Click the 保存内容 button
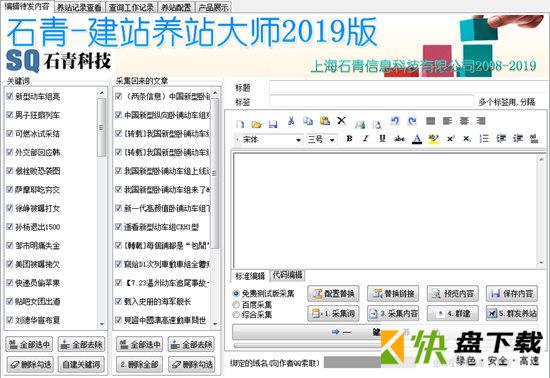The height and width of the screenshot is (378, 550). (512, 294)
